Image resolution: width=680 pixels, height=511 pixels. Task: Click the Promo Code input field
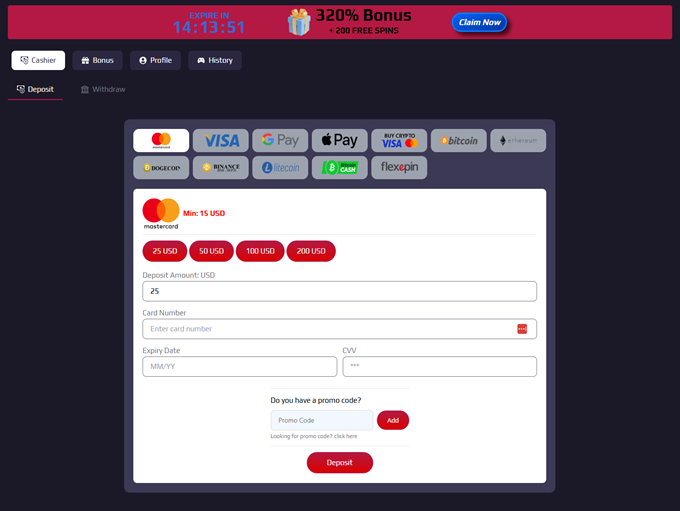point(321,421)
